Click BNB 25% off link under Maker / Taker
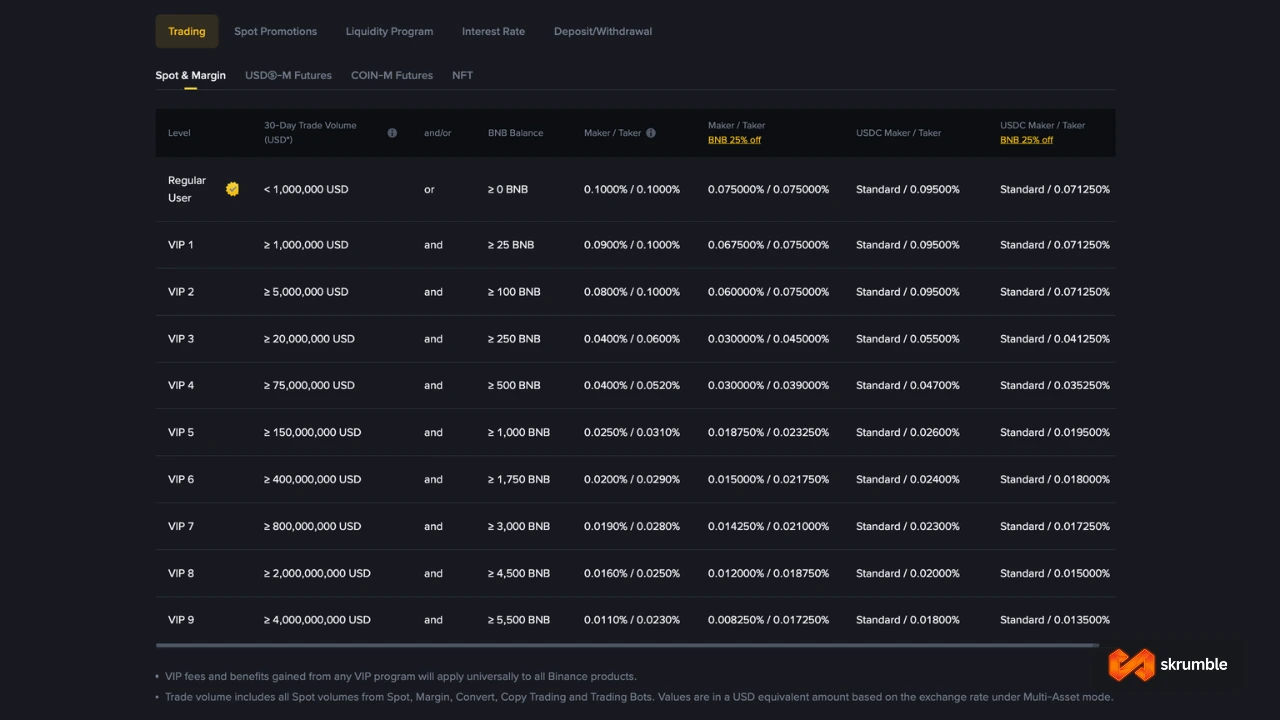 click(734, 140)
